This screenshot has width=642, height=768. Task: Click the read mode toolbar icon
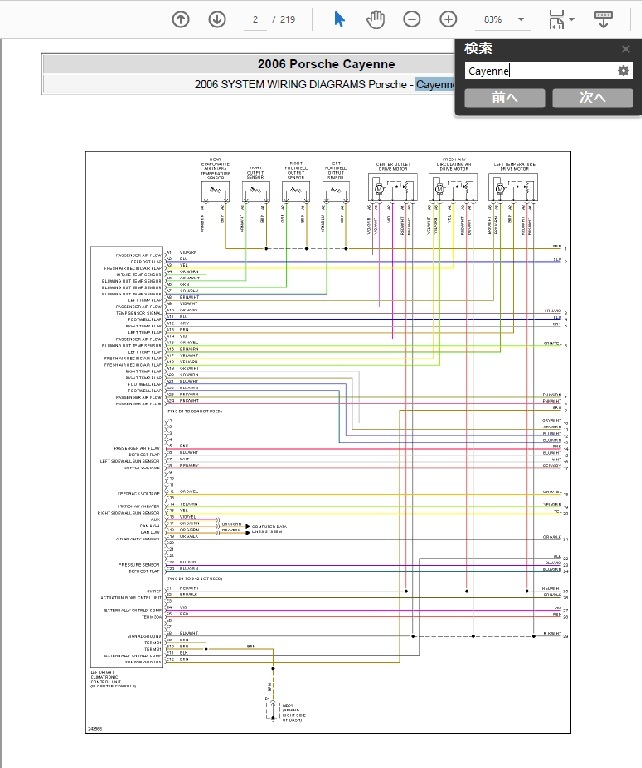[x=603, y=20]
